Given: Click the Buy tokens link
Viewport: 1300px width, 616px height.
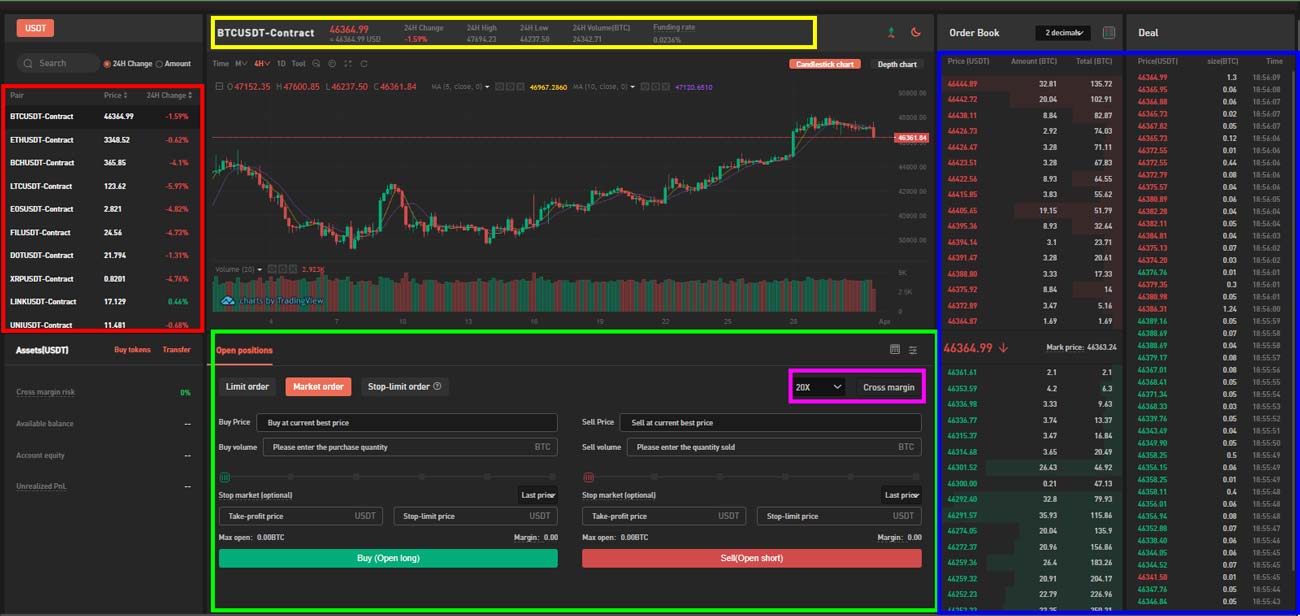Looking at the screenshot, I should click(132, 350).
